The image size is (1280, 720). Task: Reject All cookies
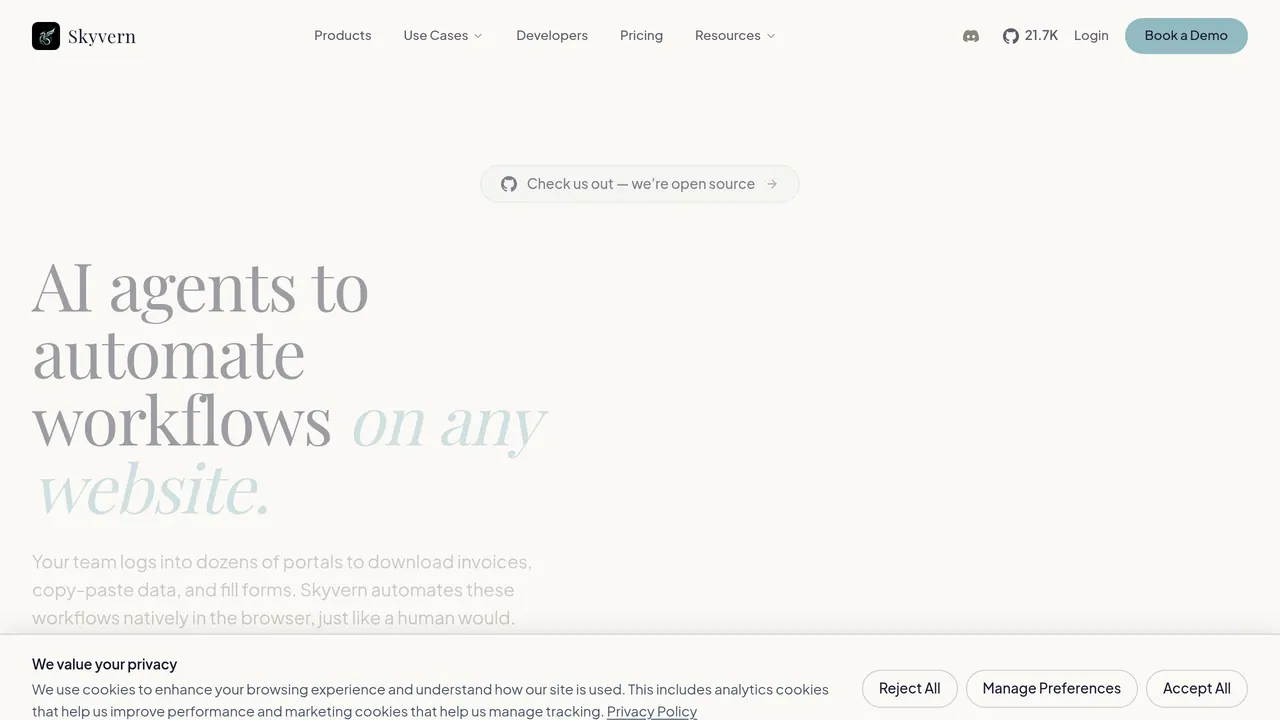click(x=910, y=688)
